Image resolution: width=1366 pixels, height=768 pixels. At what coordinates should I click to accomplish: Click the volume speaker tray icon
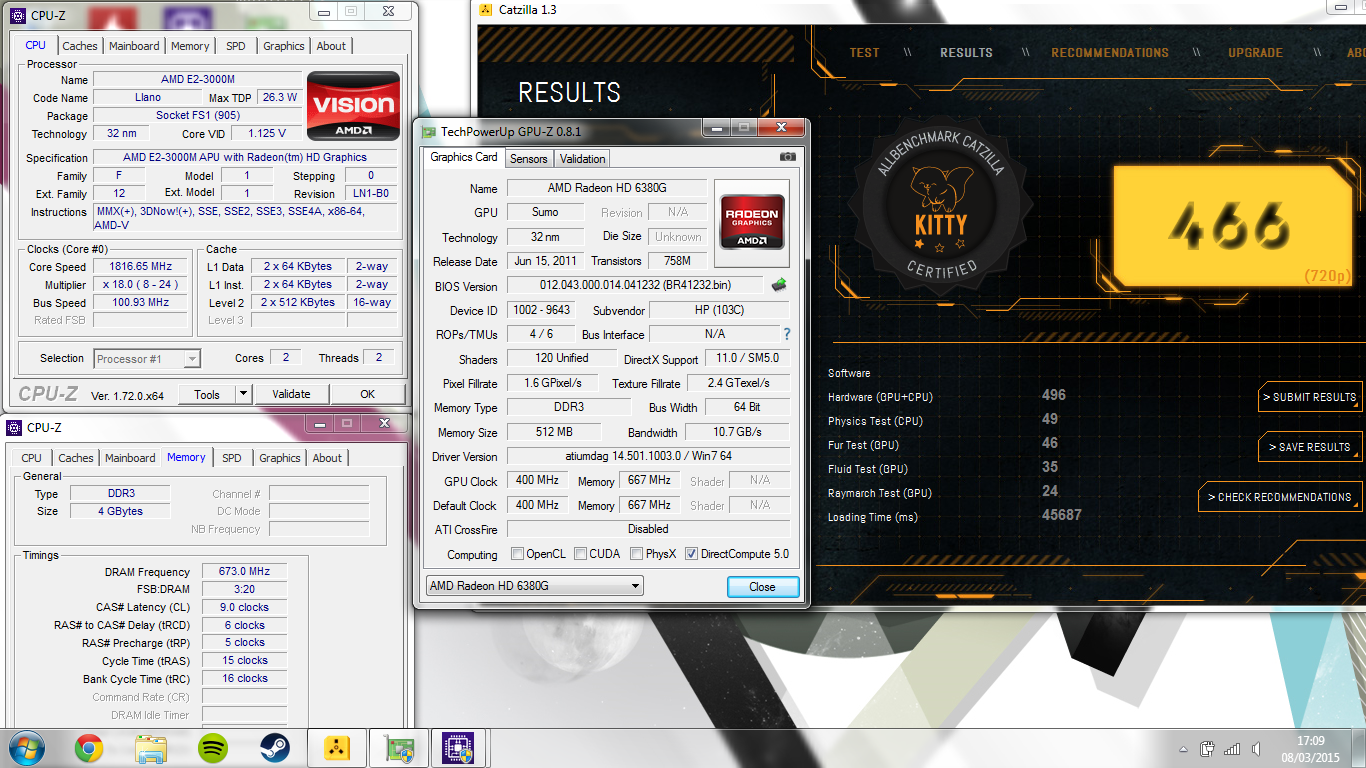[1256, 748]
